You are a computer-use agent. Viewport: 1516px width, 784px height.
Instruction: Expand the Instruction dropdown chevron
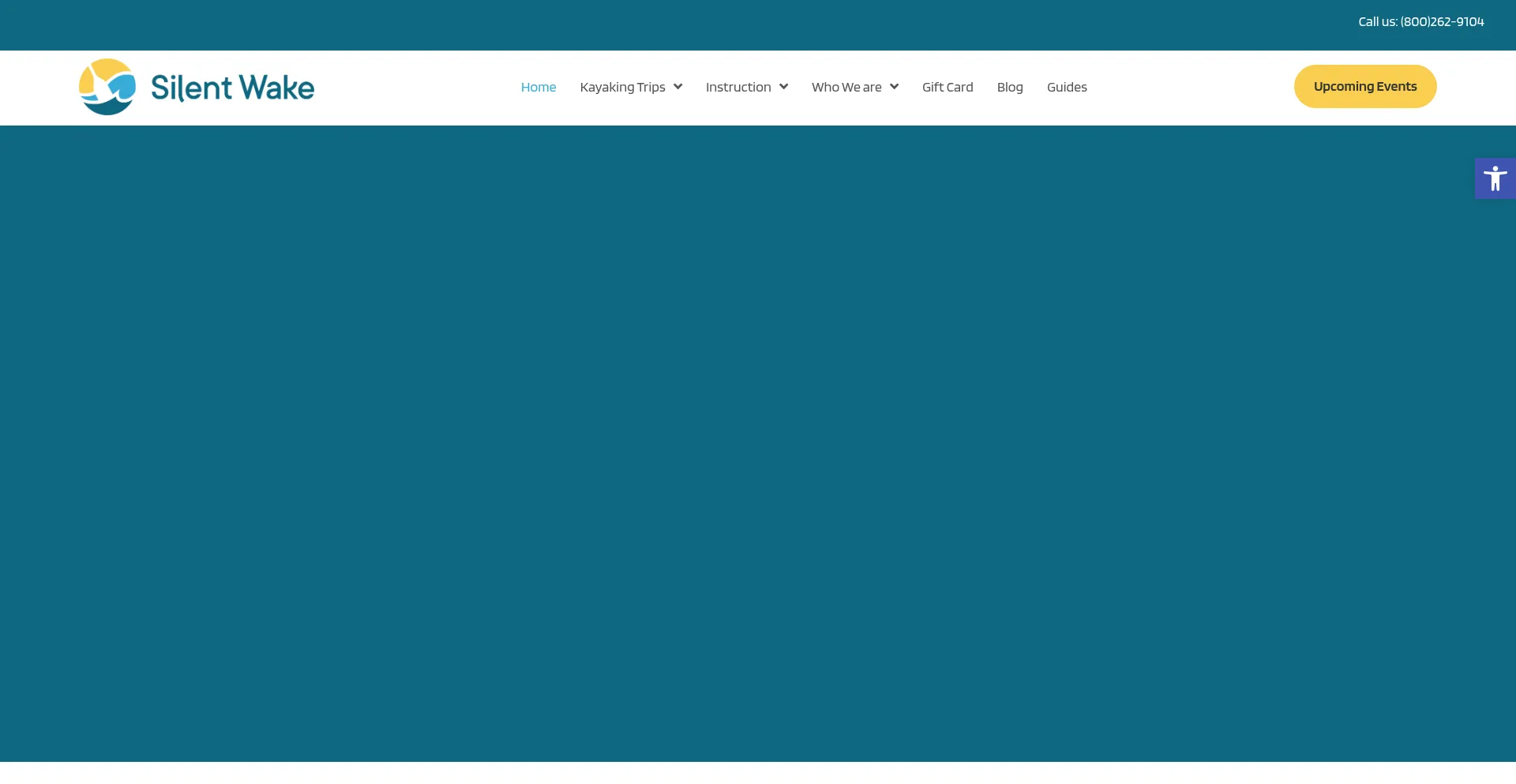point(783,87)
